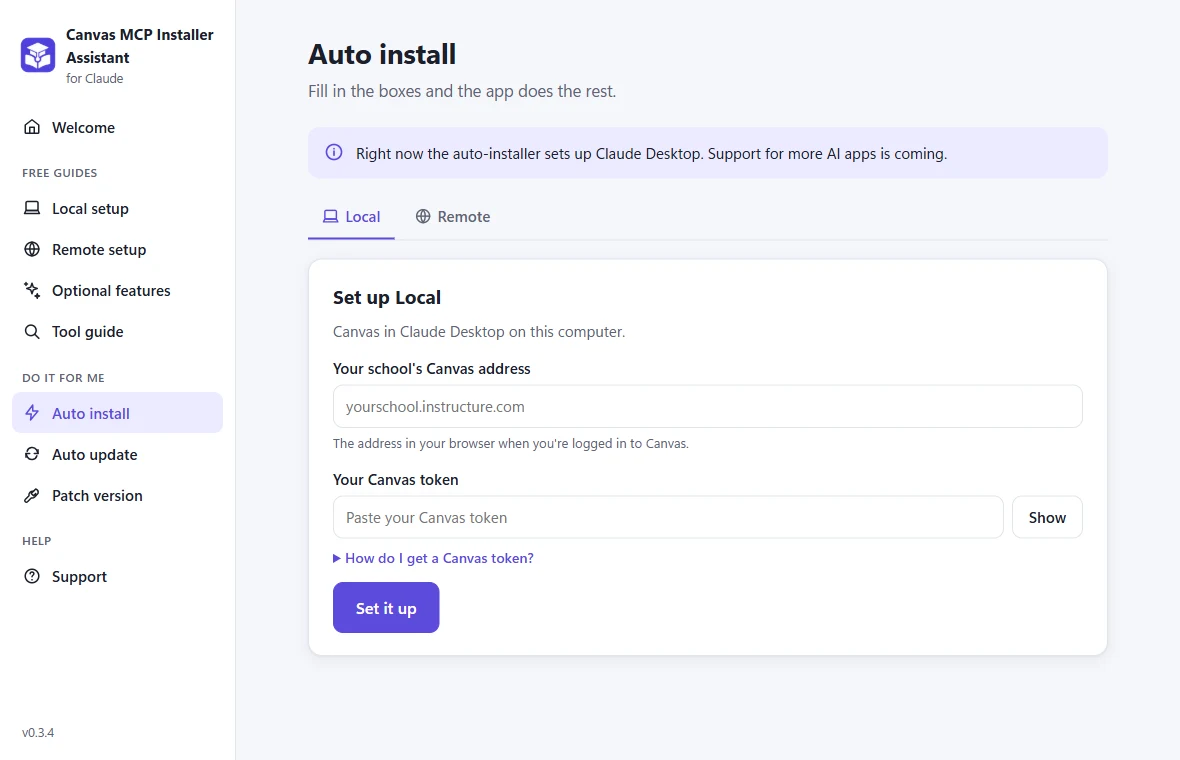Click the Set it up button
The height and width of the screenshot is (760, 1180).
[x=386, y=607]
